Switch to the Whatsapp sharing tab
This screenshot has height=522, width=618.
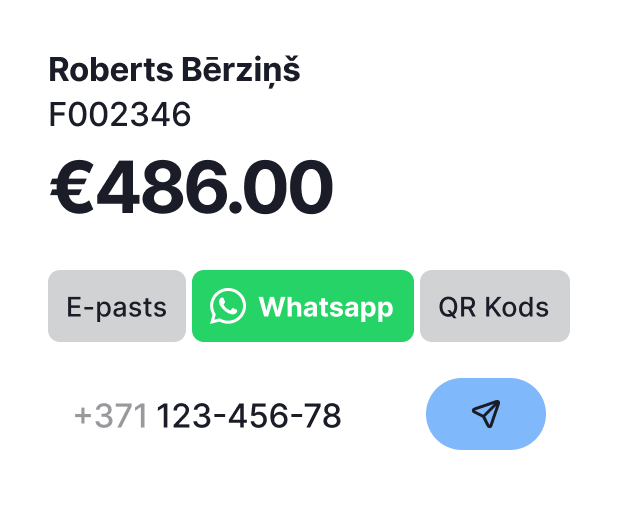pos(303,306)
